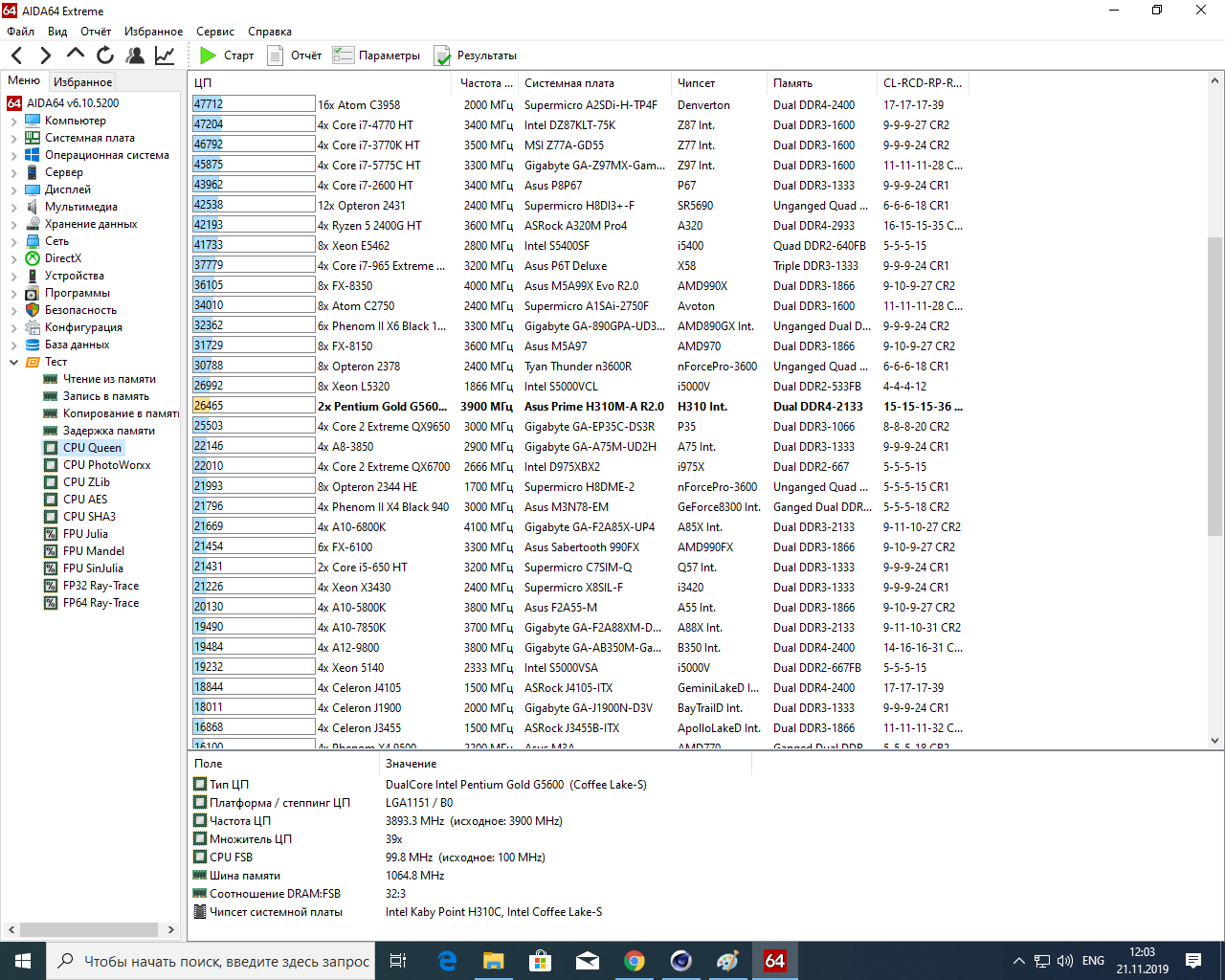Open the Файл menu
The width and height of the screenshot is (1225, 980).
20,32
